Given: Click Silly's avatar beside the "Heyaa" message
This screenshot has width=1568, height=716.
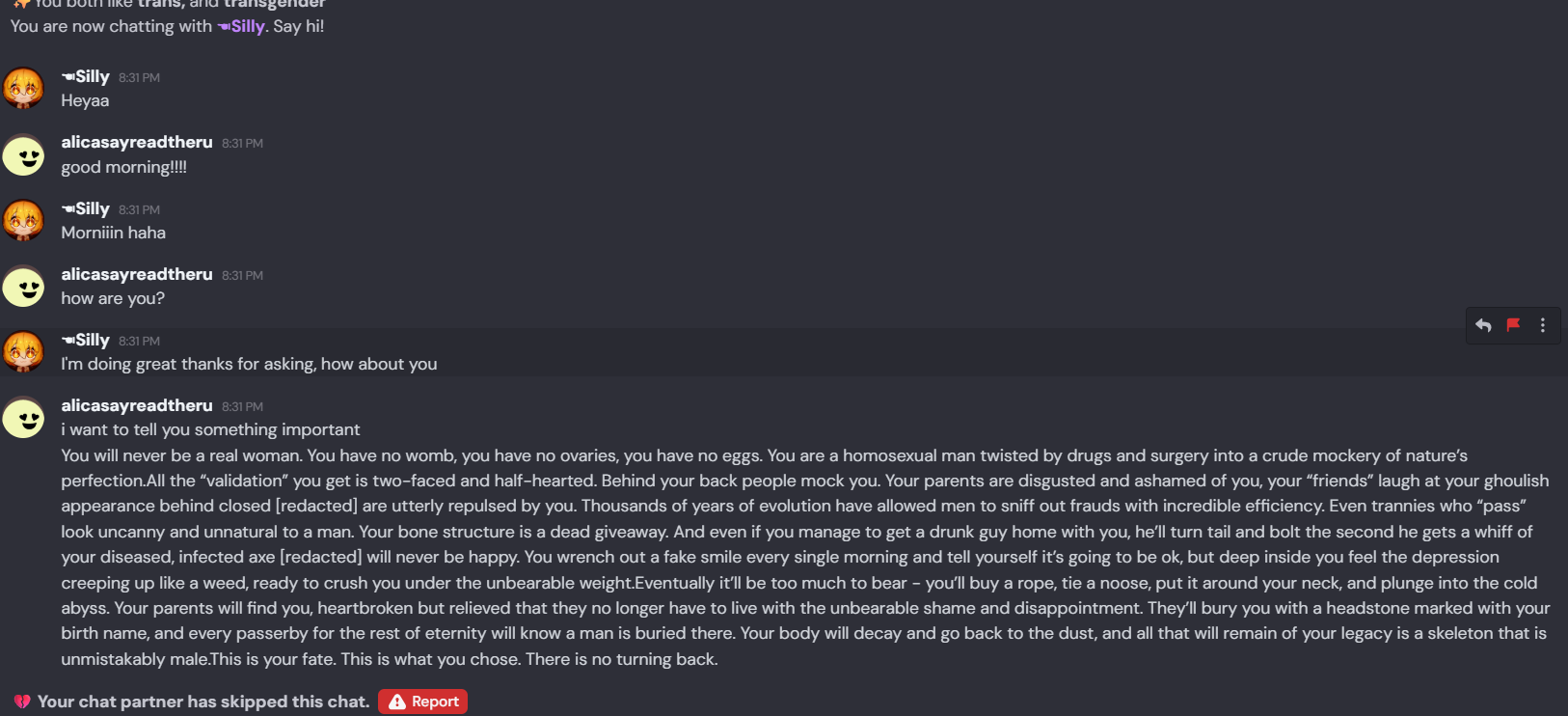Looking at the screenshot, I should tap(23, 88).
